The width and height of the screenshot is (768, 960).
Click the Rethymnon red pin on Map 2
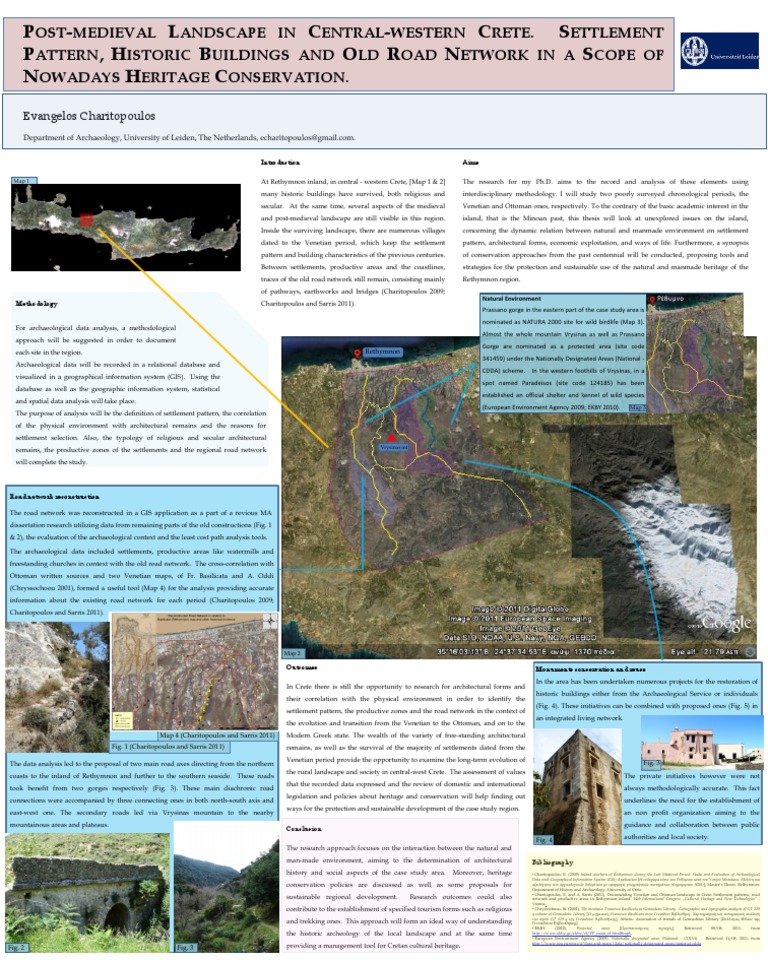[x=357, y=353]
